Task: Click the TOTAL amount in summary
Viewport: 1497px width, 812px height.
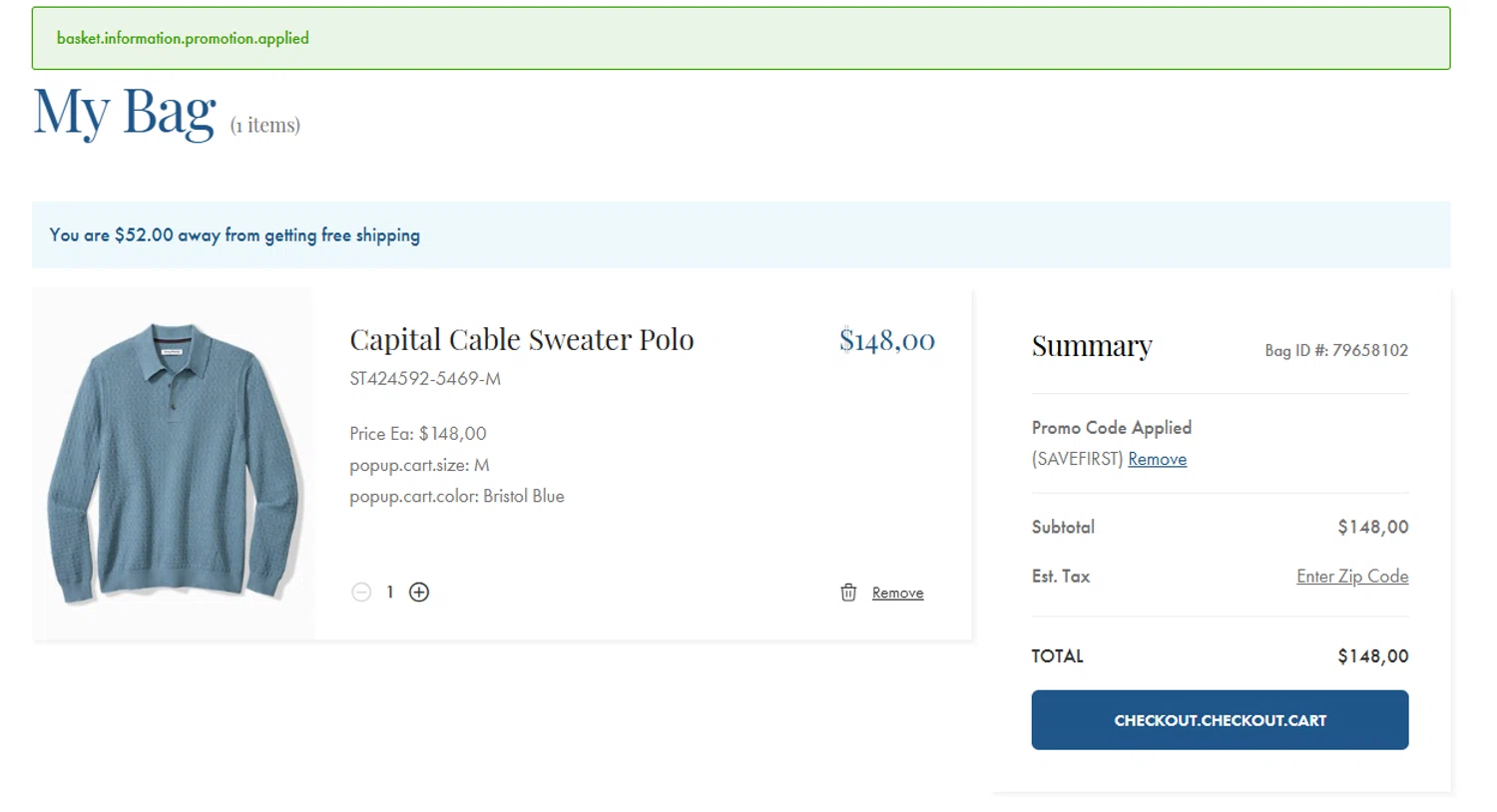Action: (x=1372, y=656)
